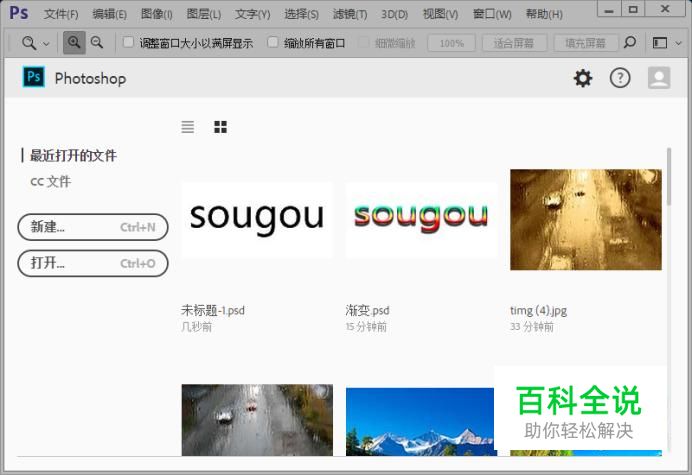Enable 调整窗口大小以满屏显示 checkbox
The height and width of the screenshot is (475, 692).
[x=128, y=42]
